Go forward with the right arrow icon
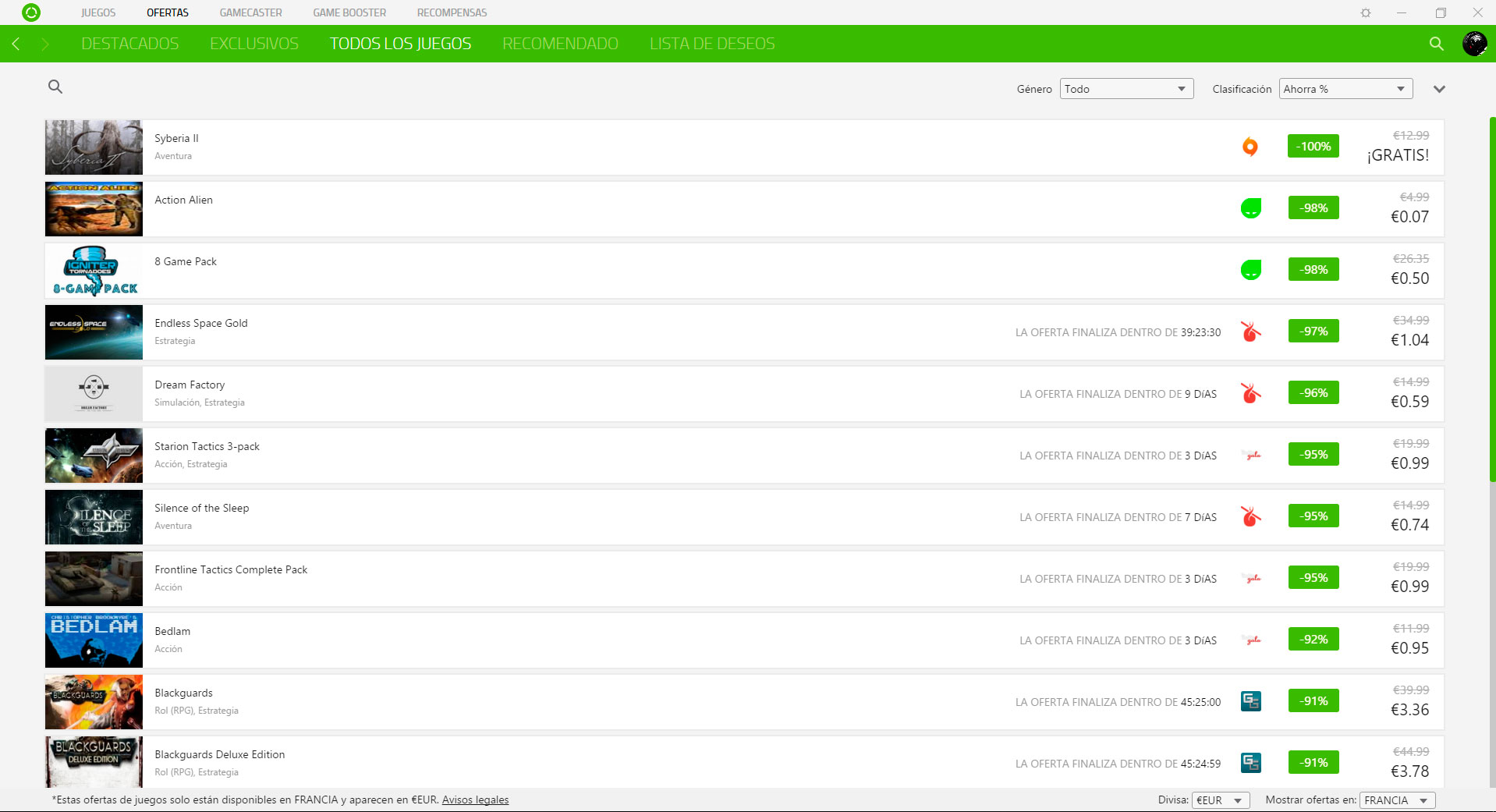1496x812 pixels. pos(44,44)
